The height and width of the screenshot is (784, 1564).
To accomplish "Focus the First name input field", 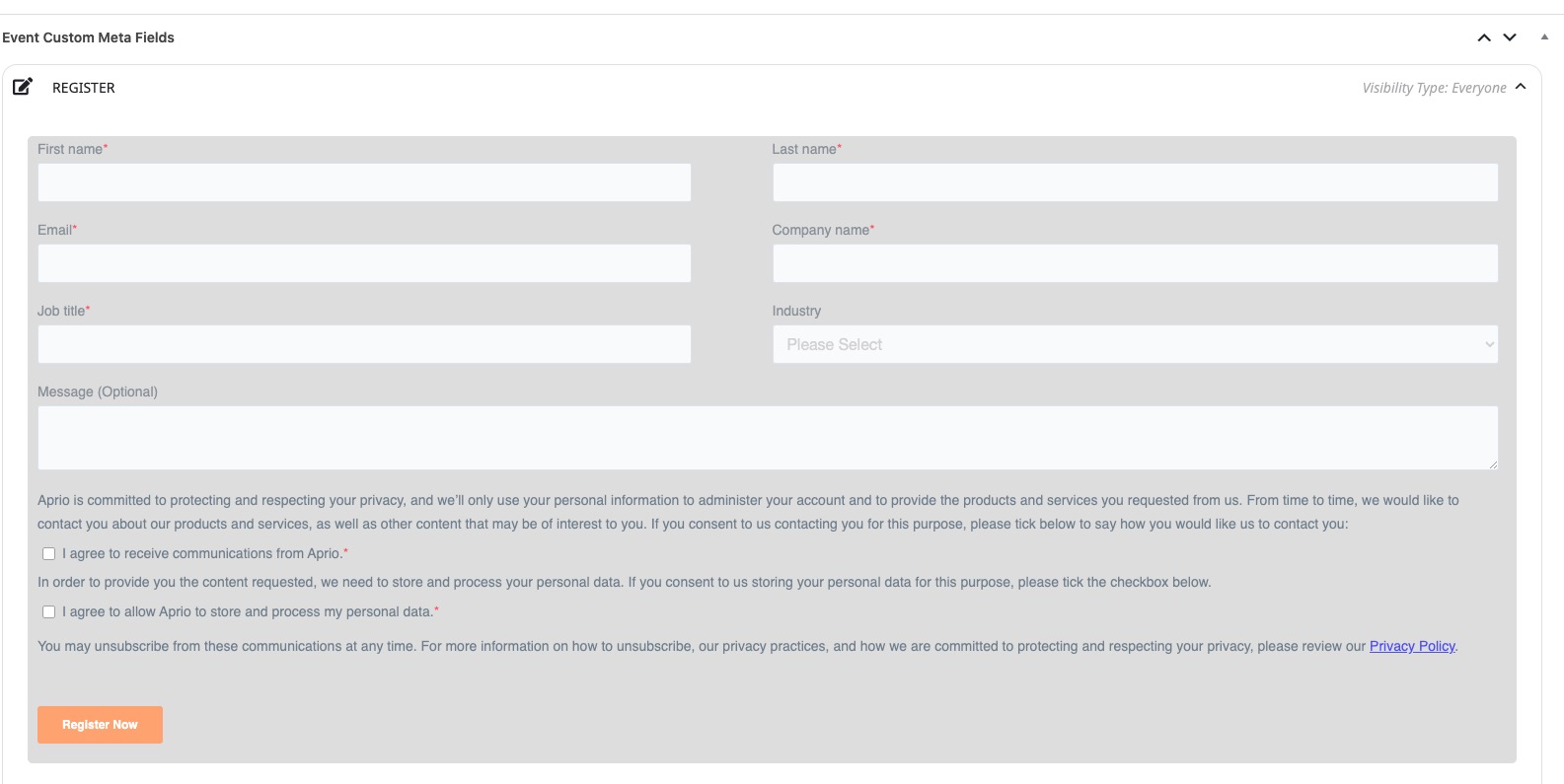I will tap(364, 182).
